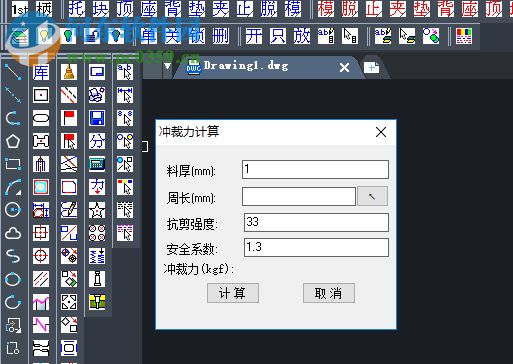The image size is (513, 364).
Task: Click the 分 toolbar icon
Action: pos(97,141)
